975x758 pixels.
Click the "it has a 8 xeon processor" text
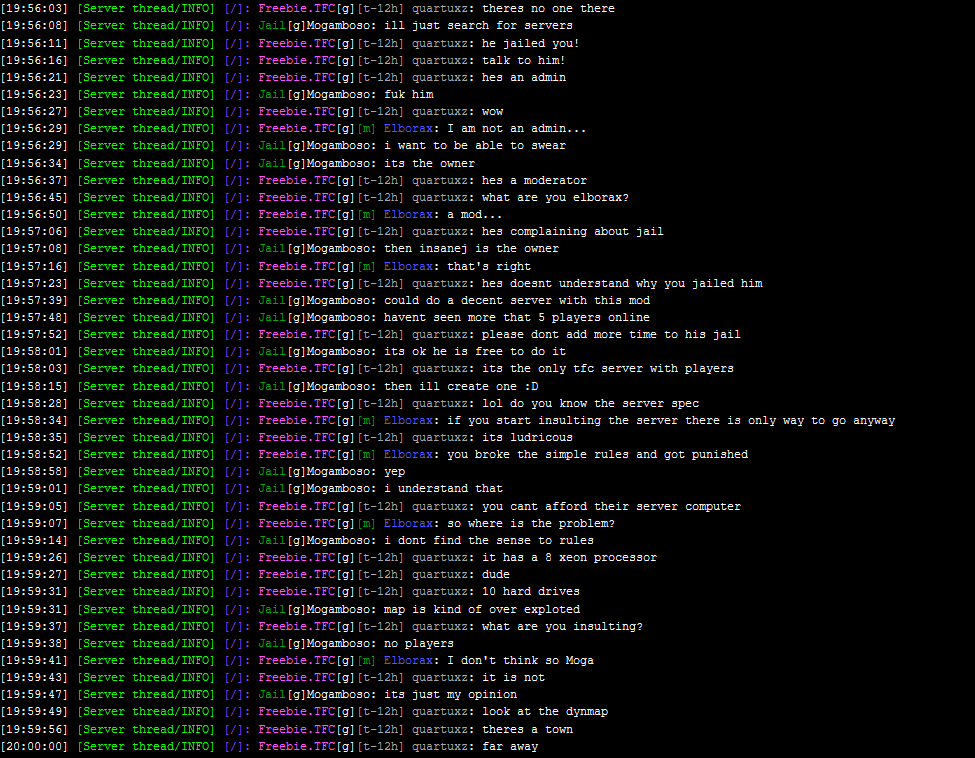coord(569,557)
